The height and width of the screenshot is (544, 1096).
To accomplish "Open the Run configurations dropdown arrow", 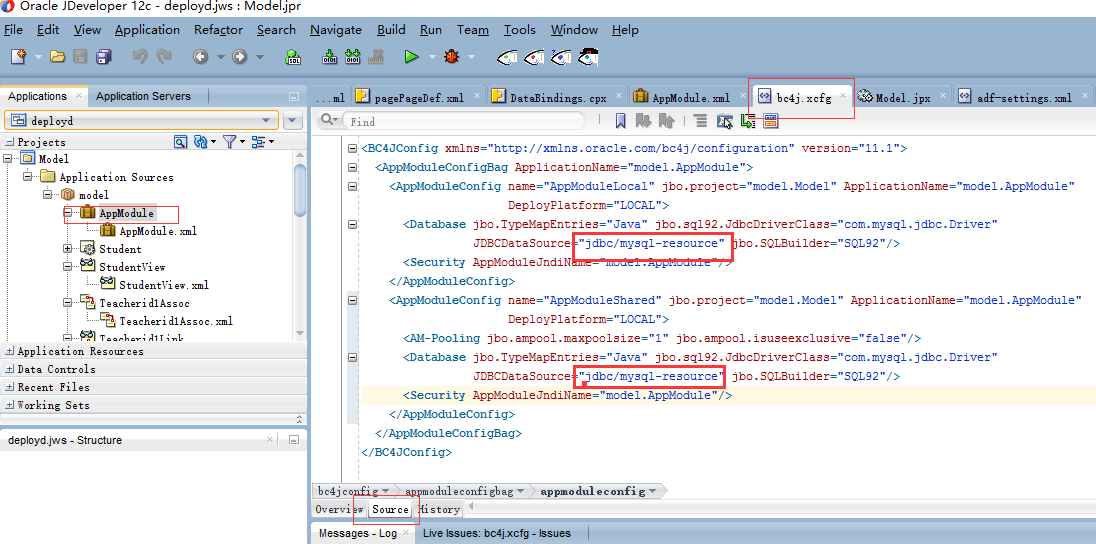I will pyautogui.click(x=432, y=57).
